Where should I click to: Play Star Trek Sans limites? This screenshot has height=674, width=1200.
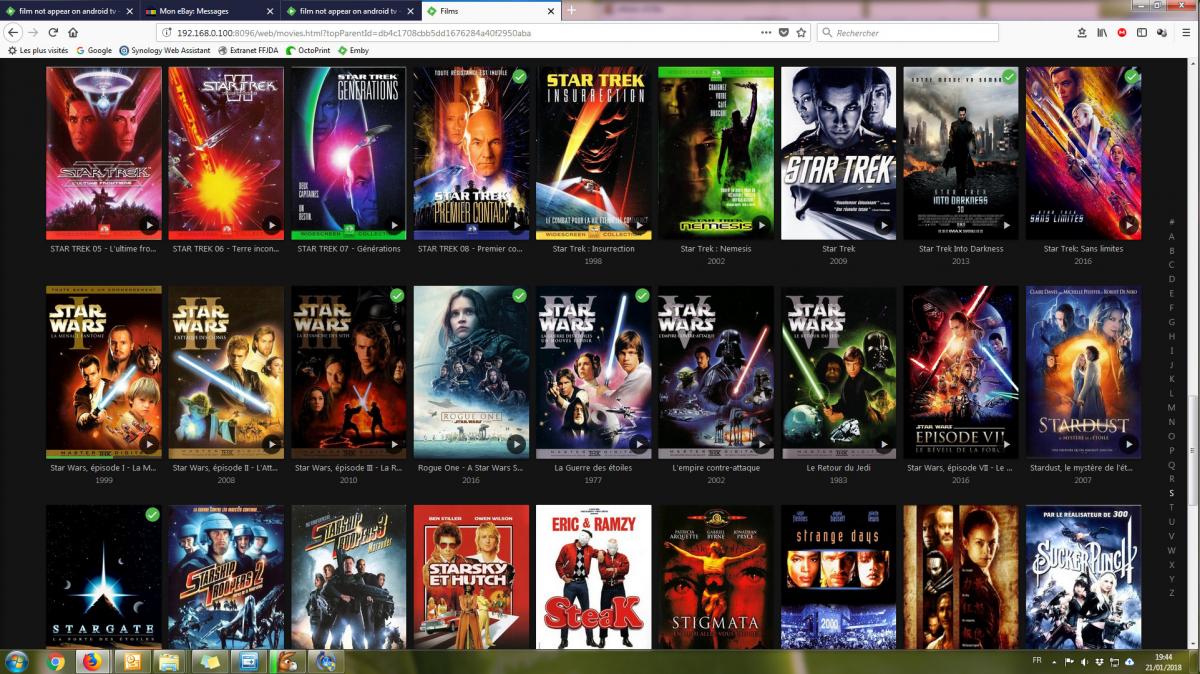tap(1129, 226)
